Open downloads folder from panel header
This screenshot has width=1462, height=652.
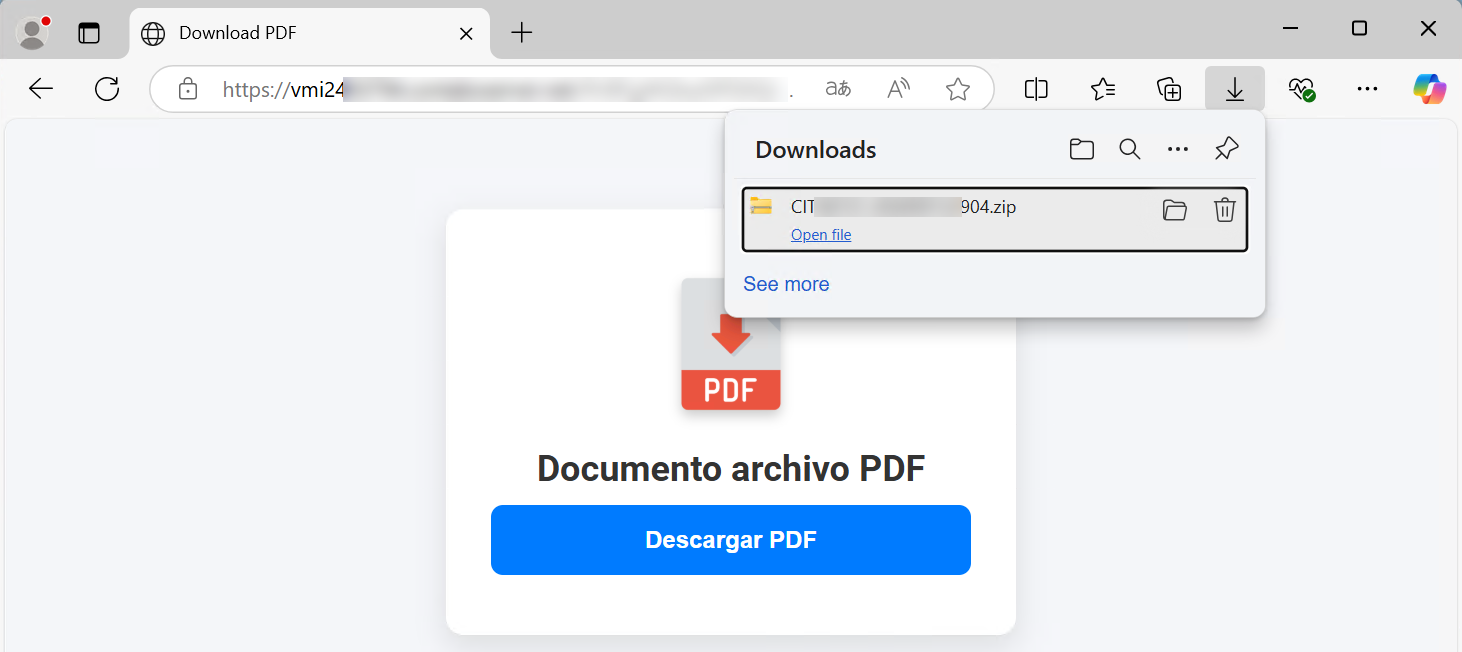1081,150
